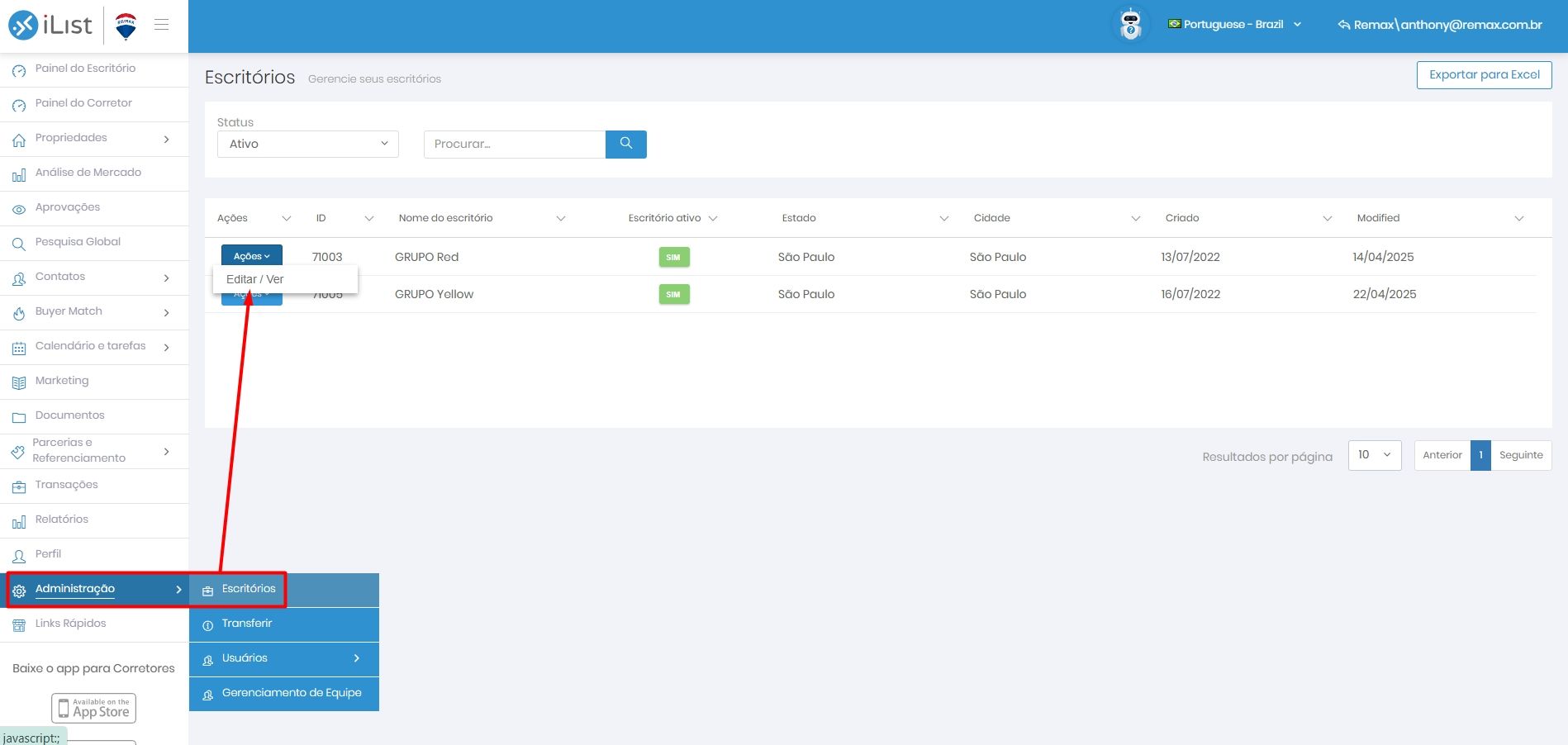Click the RE/MAX balloon logo

(126, 26)
